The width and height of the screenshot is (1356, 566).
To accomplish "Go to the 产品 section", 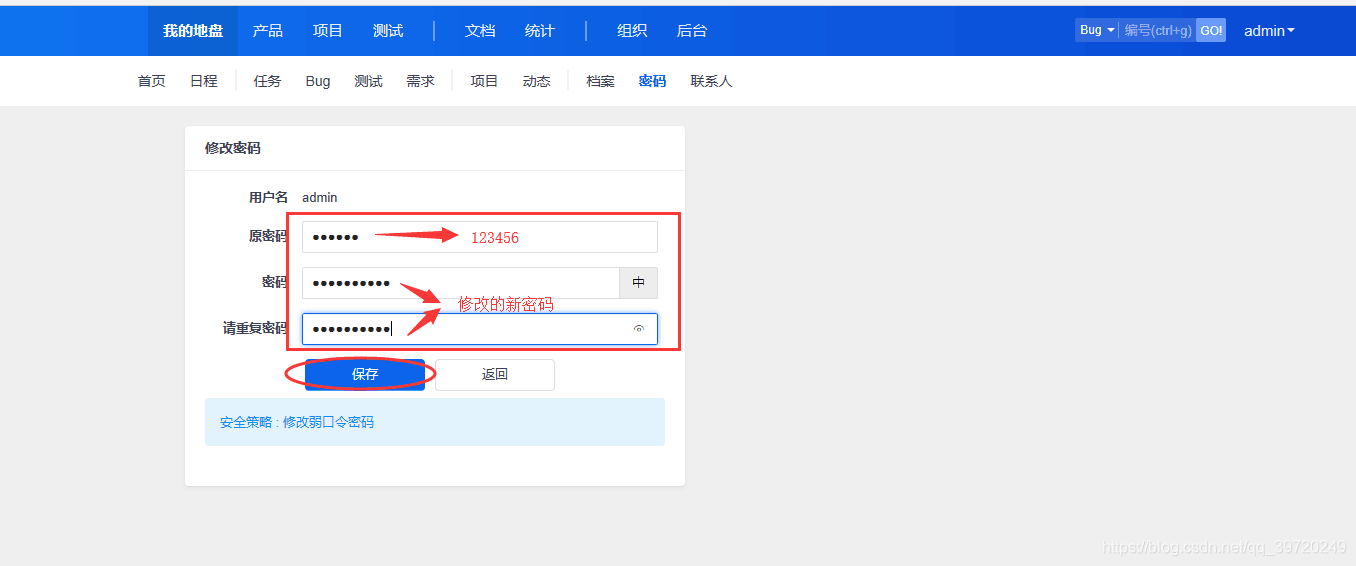I will click(x=268, y=31).
